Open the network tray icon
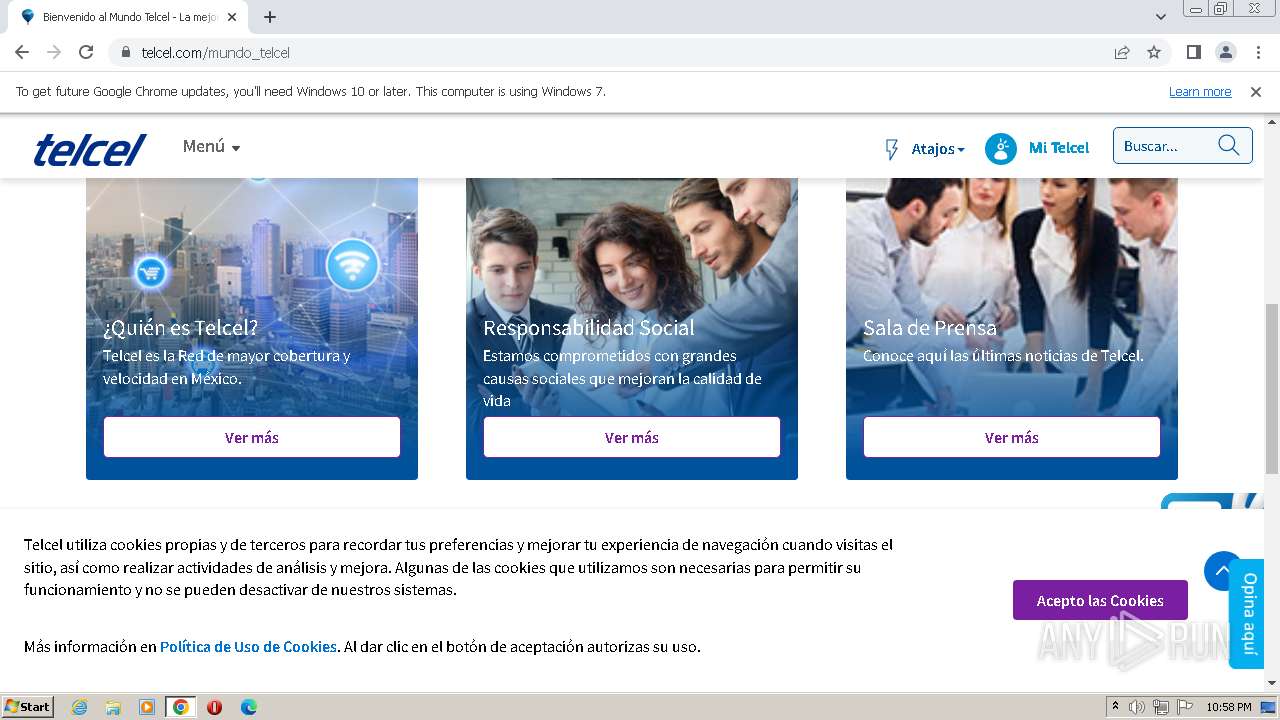 (x=1161, y=707)
